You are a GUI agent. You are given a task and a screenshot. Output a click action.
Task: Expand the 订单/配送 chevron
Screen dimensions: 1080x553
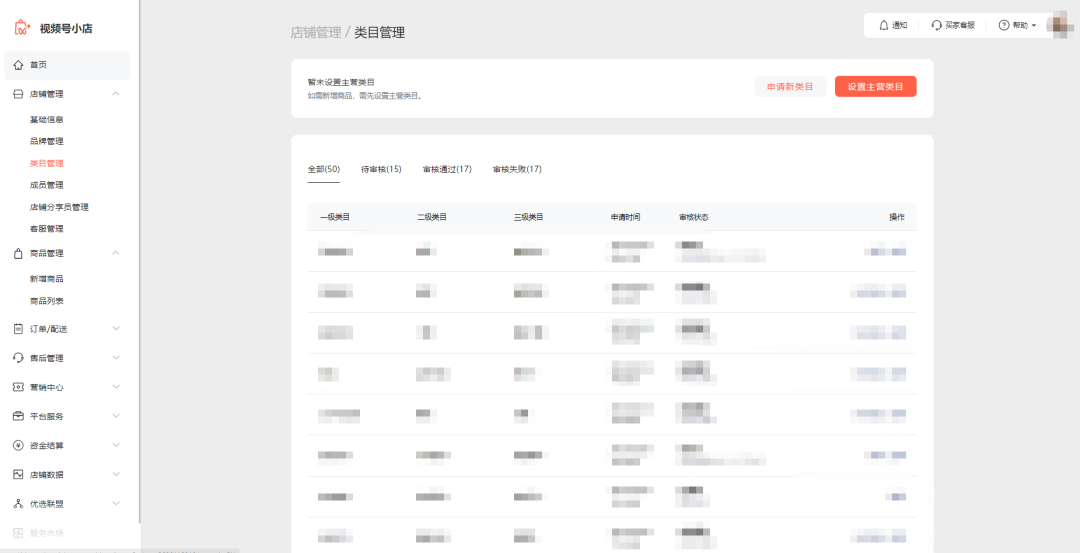[116, 328]
